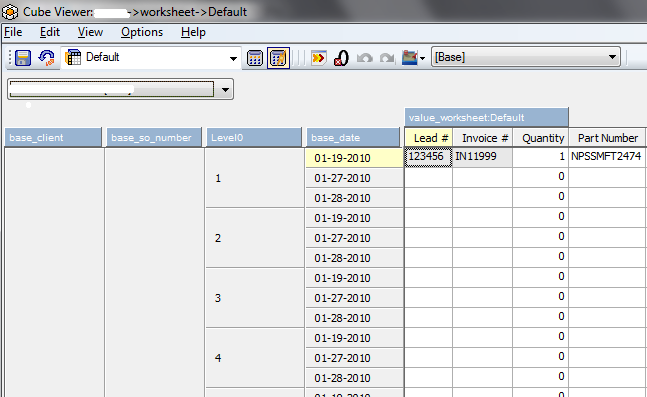Toggle the Suppress Zeros icon

click(341, 58)
